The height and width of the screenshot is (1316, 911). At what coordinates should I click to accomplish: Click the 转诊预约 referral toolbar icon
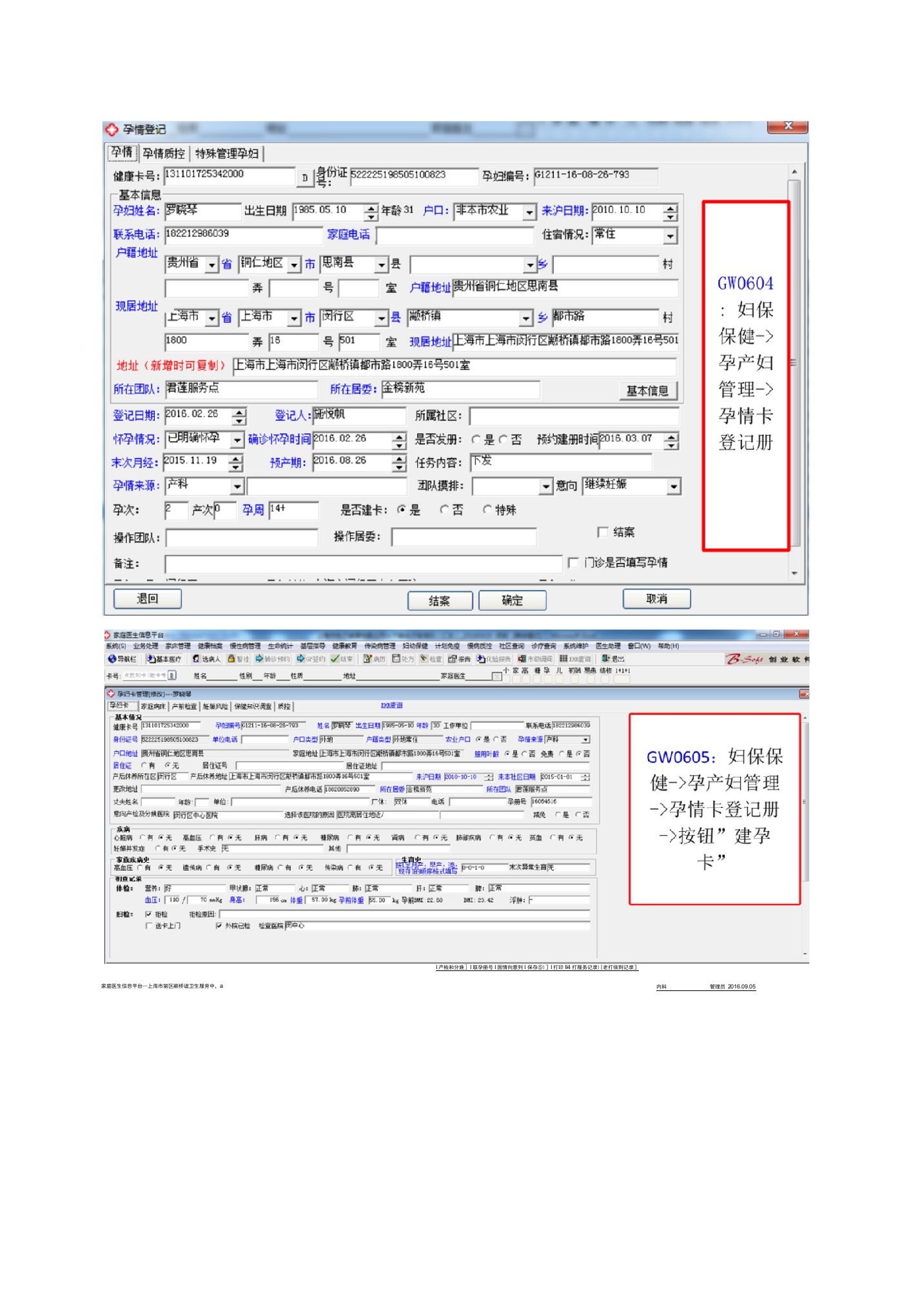(x=273, y=659)
